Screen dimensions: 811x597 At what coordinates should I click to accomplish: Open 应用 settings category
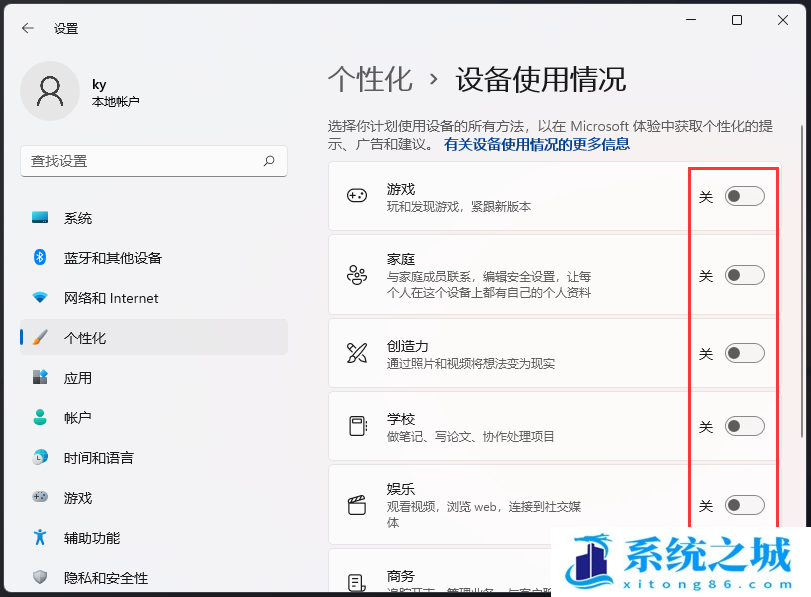tap(154, 378)
